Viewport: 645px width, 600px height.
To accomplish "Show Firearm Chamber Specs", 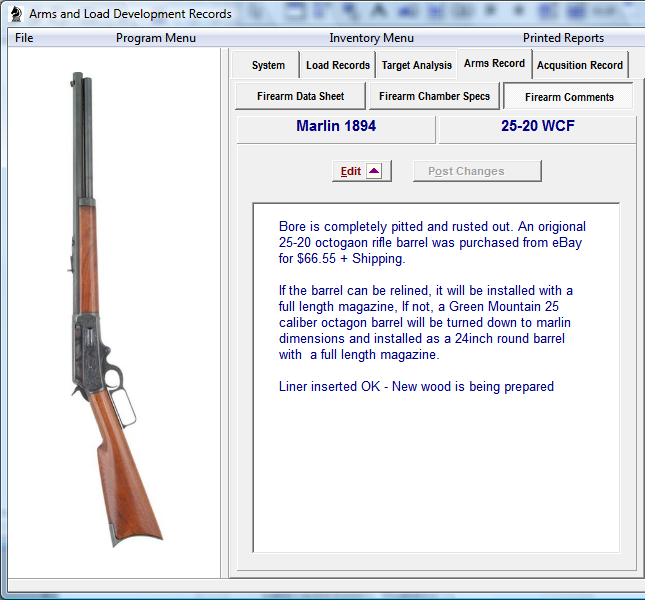I will tap(434, 96).
